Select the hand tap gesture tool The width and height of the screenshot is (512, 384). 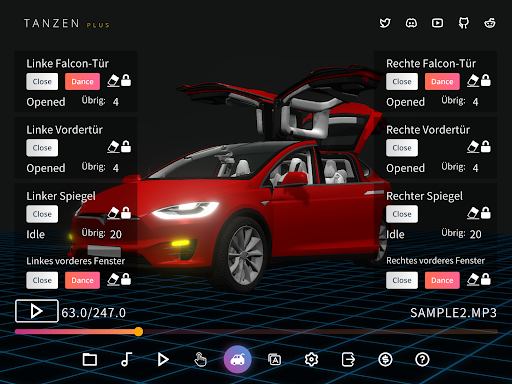[x=200, y=360]
